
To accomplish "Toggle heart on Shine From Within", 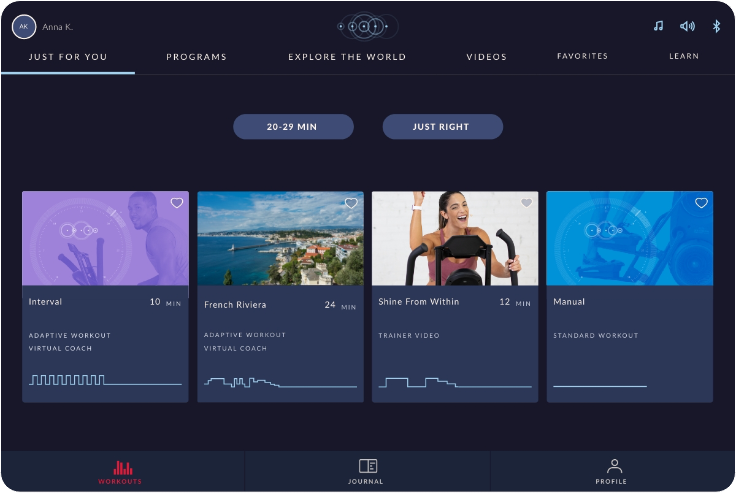I will point(527,203).
